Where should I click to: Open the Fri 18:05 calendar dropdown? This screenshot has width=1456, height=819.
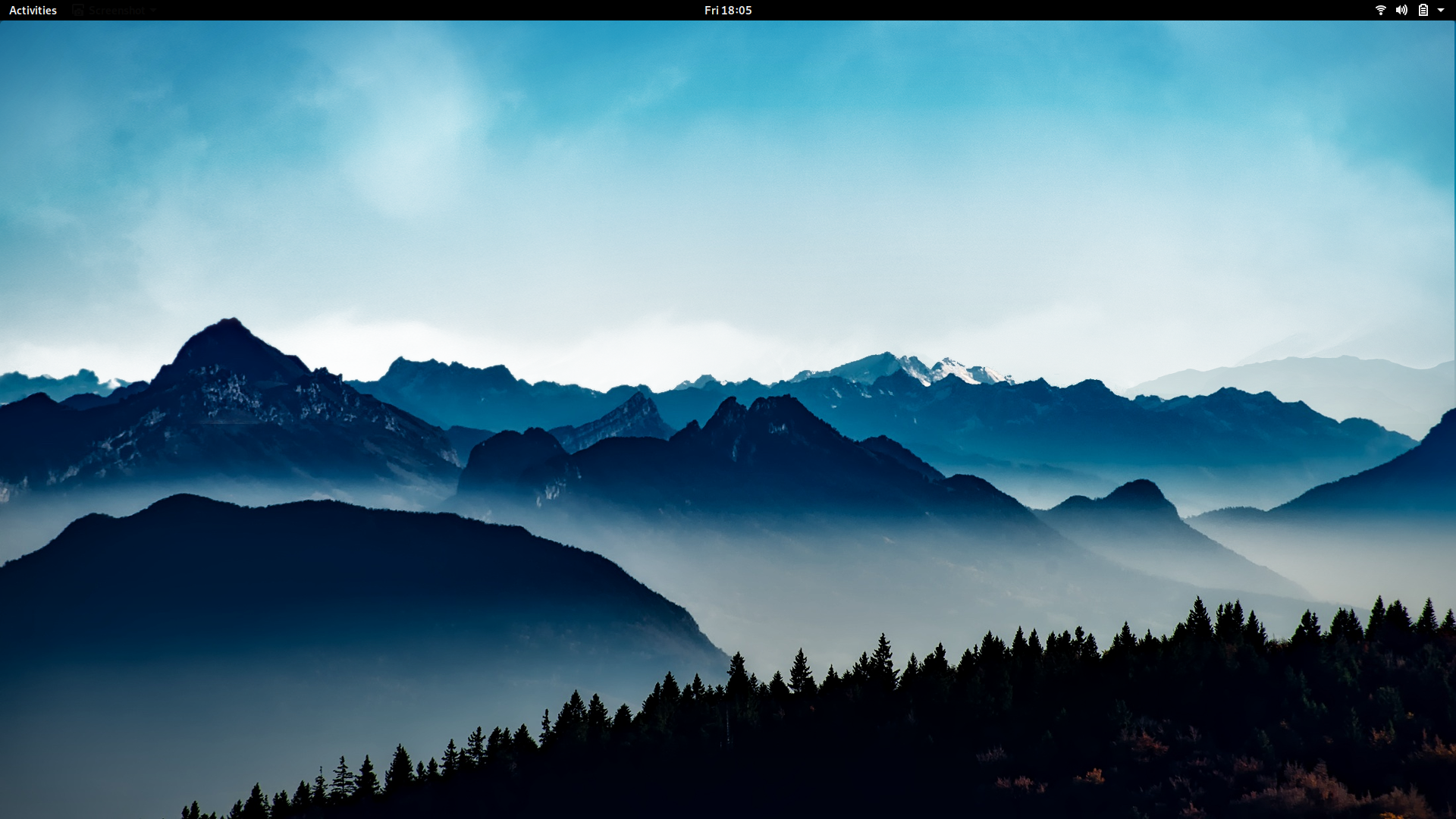[x=727, y=10]
